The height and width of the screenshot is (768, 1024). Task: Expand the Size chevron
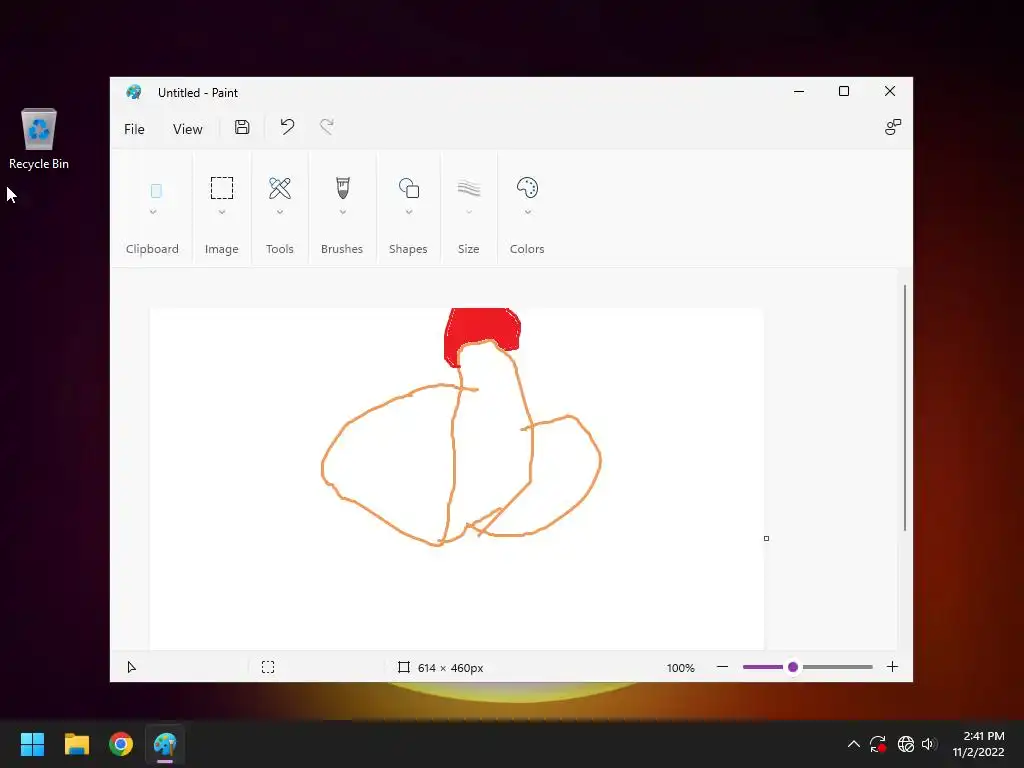click(x=469, y=212)
